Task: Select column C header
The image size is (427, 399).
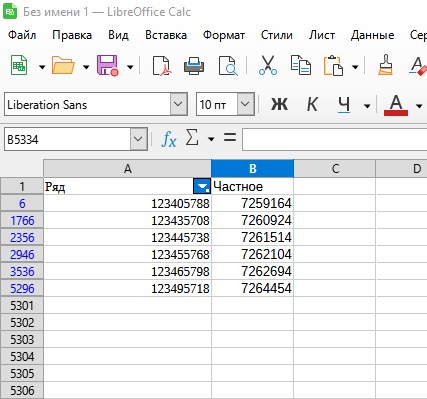Action: [x=335, y=169]
